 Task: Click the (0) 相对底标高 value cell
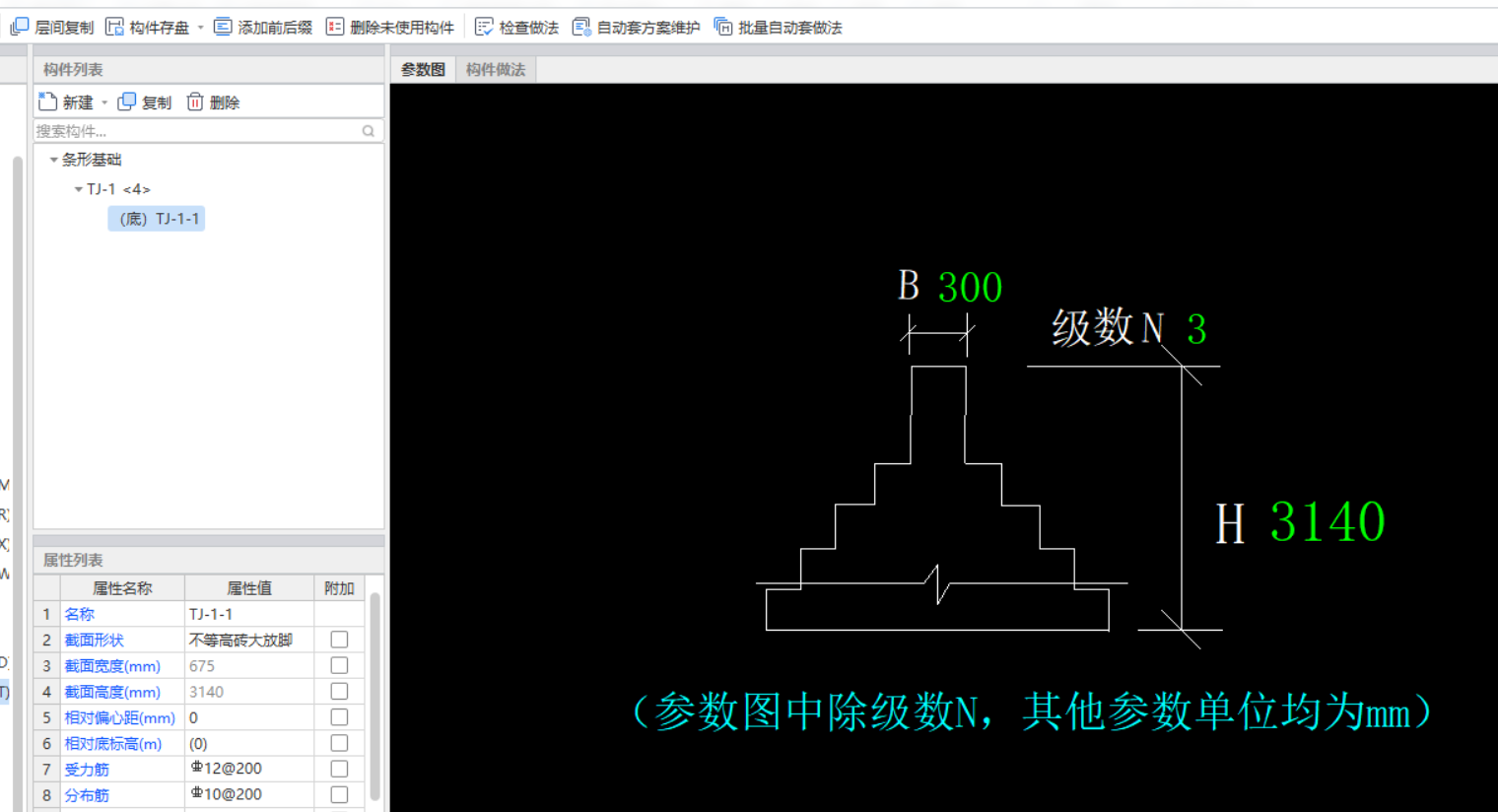coord(249,742)
